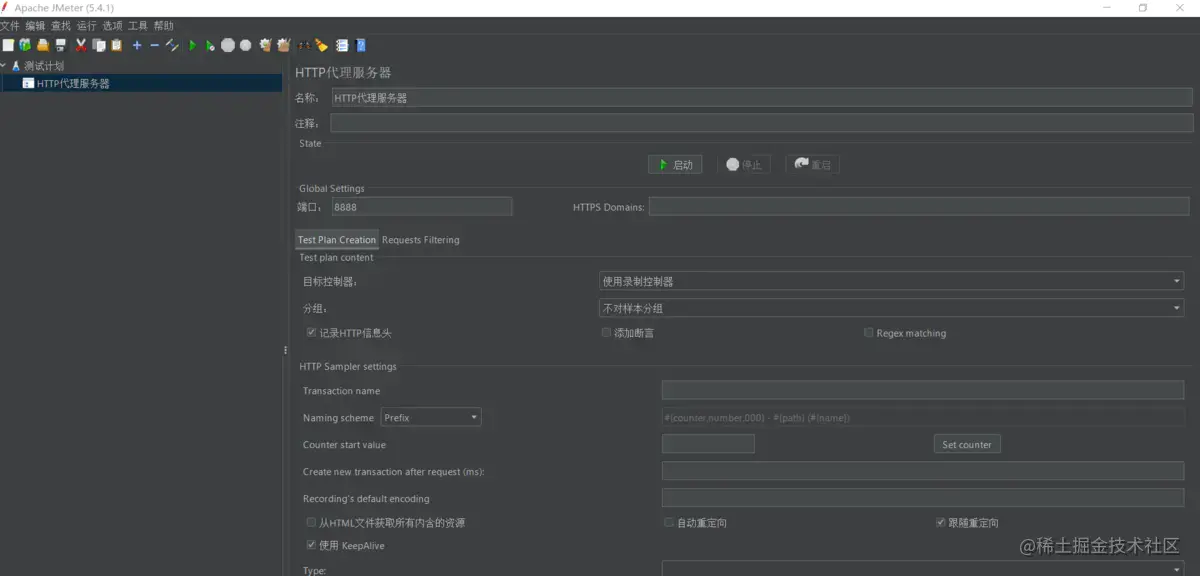Click the Counter start value field

click(x=708, y=444)
